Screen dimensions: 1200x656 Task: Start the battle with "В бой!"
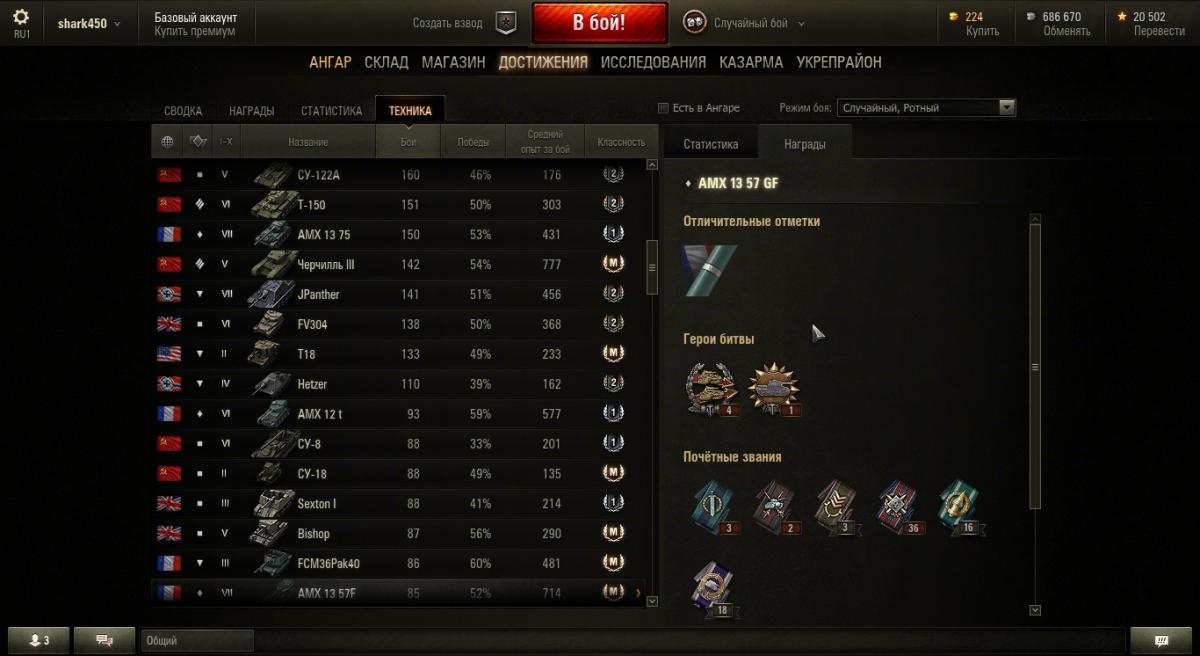tap(599, 23)
